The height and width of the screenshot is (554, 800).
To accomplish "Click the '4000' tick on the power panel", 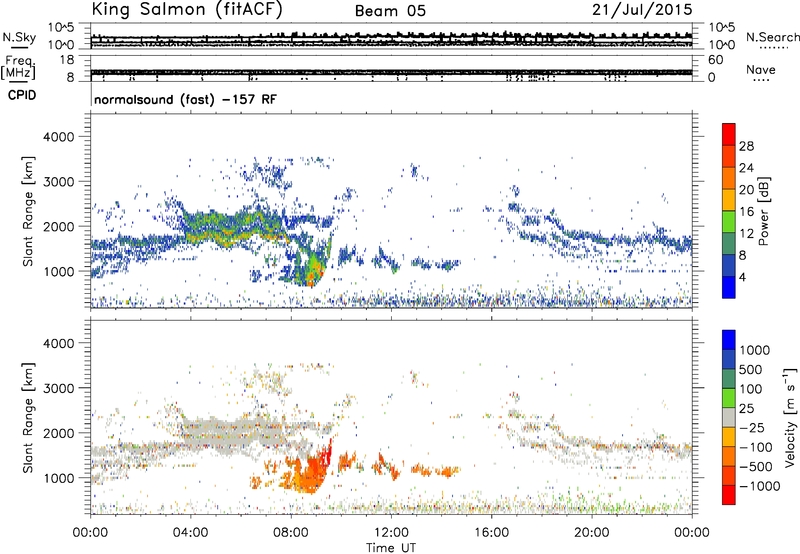I will click(58, 137).
